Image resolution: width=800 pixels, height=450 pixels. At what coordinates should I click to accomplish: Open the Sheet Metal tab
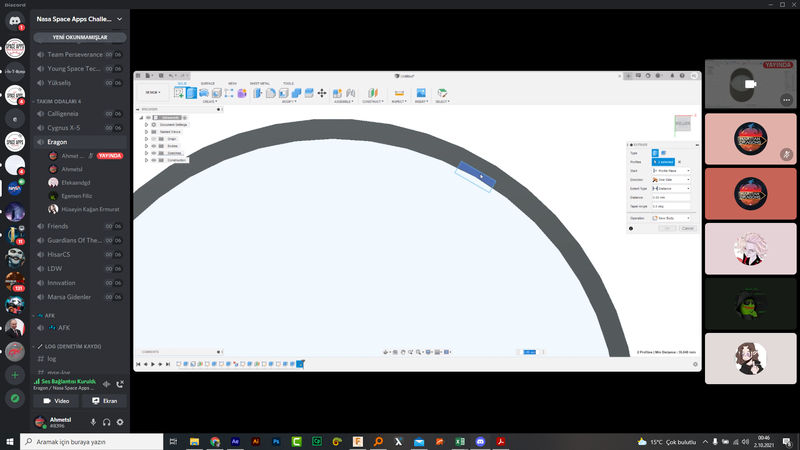pyautogui.click(x=260, y=83)
